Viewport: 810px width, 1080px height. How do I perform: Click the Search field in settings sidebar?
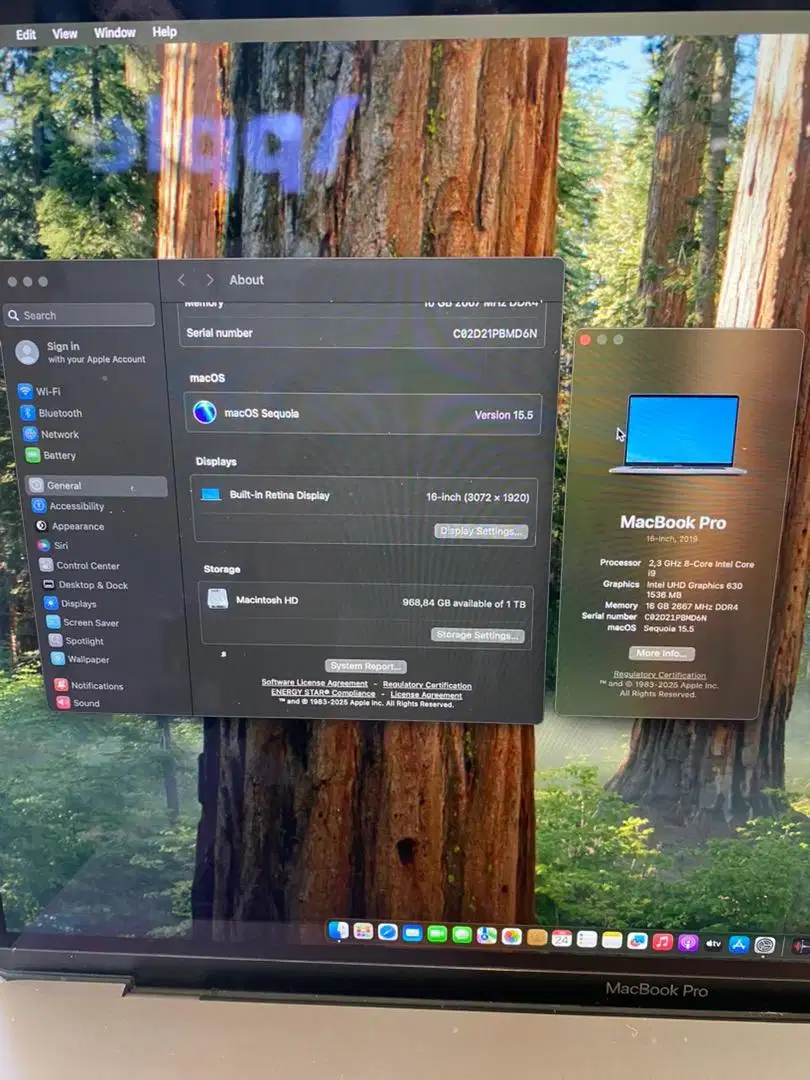80,315
